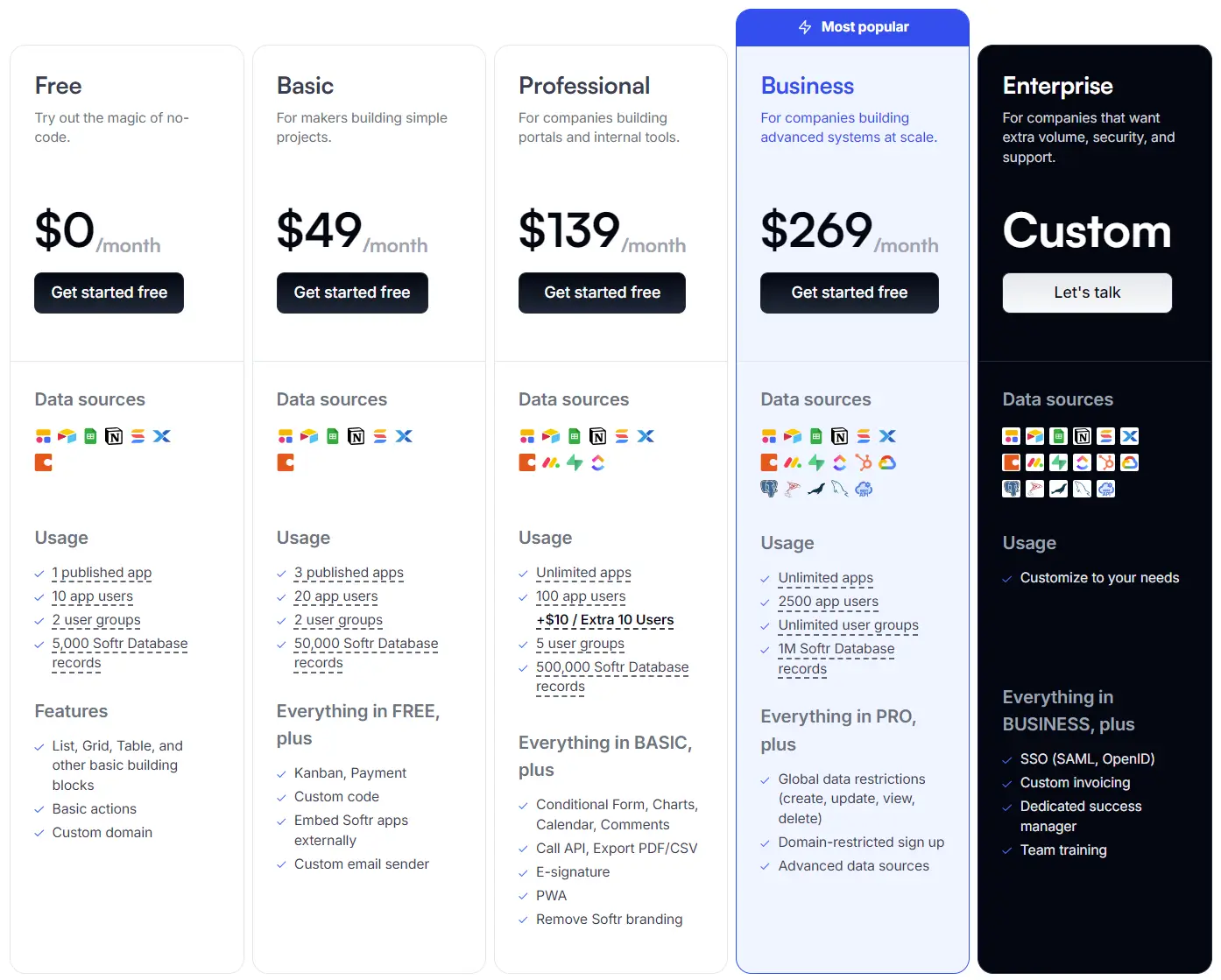The width and height of the screenshot is (1221, 980).
Task: Click Get started free on the Free plan
Action: coord(109,293)
